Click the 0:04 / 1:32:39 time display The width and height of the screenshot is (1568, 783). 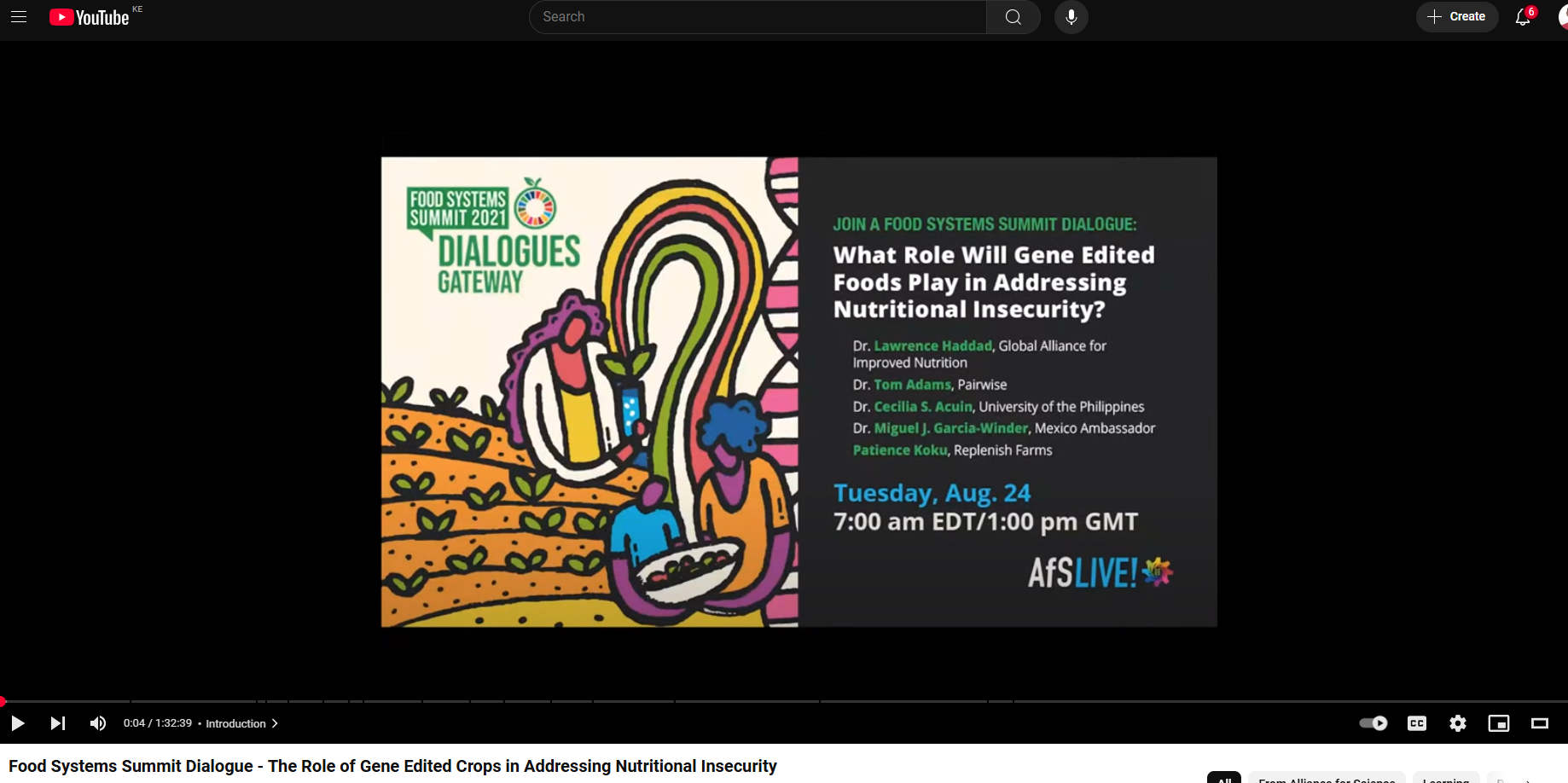(158, 723)
